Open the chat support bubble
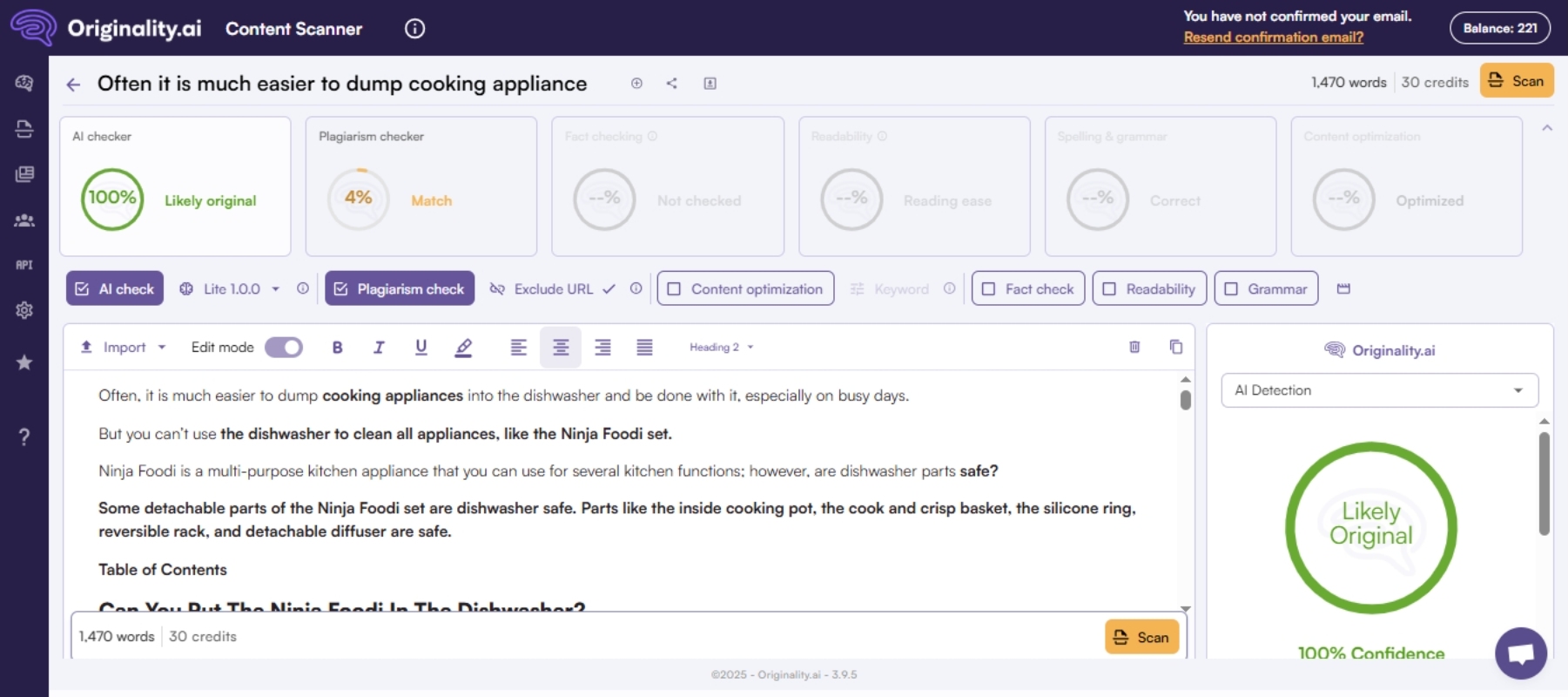This screenshot has height=697, width=1568. coord(1520,653)
